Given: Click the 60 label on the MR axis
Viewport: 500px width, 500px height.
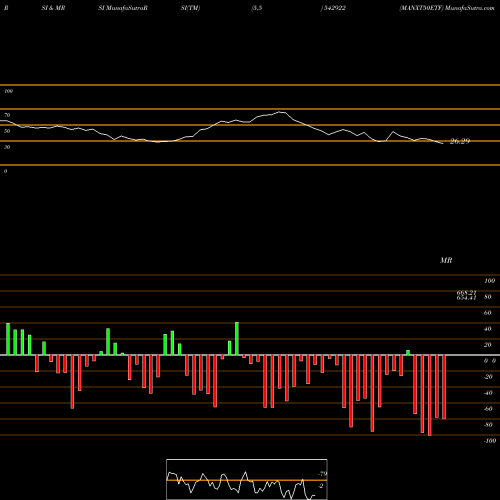Looking at the screenshot, I should coord(488,313).
